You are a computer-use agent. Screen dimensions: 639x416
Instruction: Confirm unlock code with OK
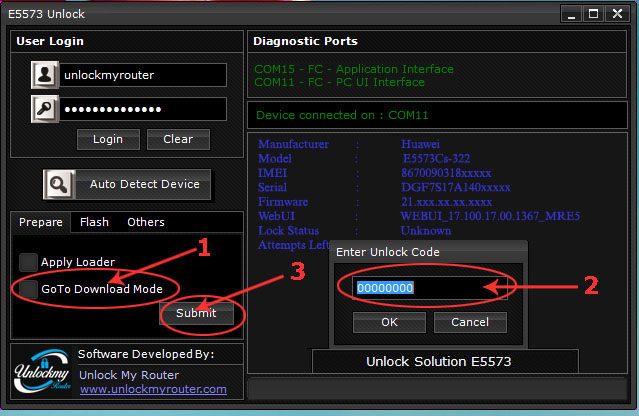(389, 322)
